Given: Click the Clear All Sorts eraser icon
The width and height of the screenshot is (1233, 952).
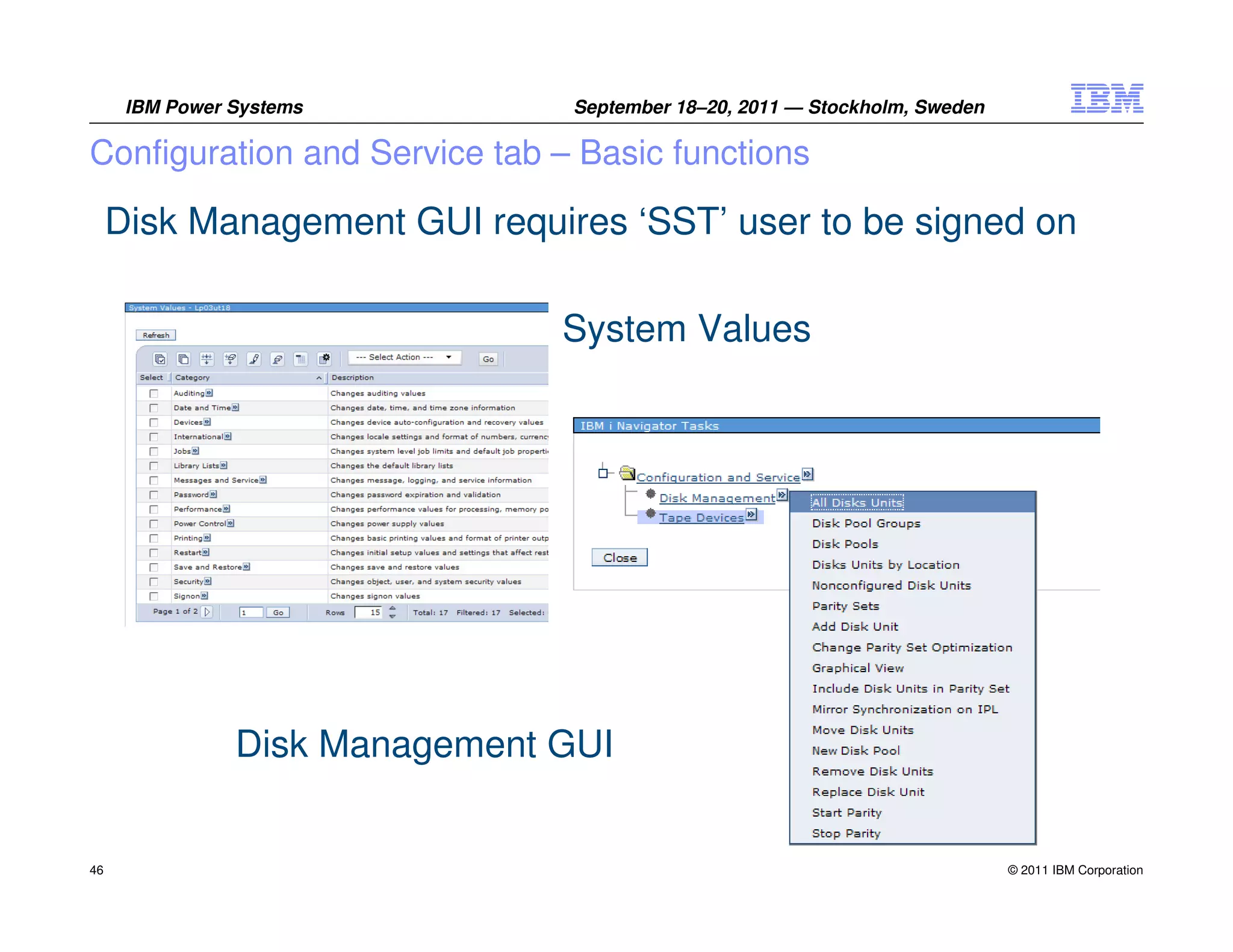Looking at the screenshot, I should pos(278,359).
